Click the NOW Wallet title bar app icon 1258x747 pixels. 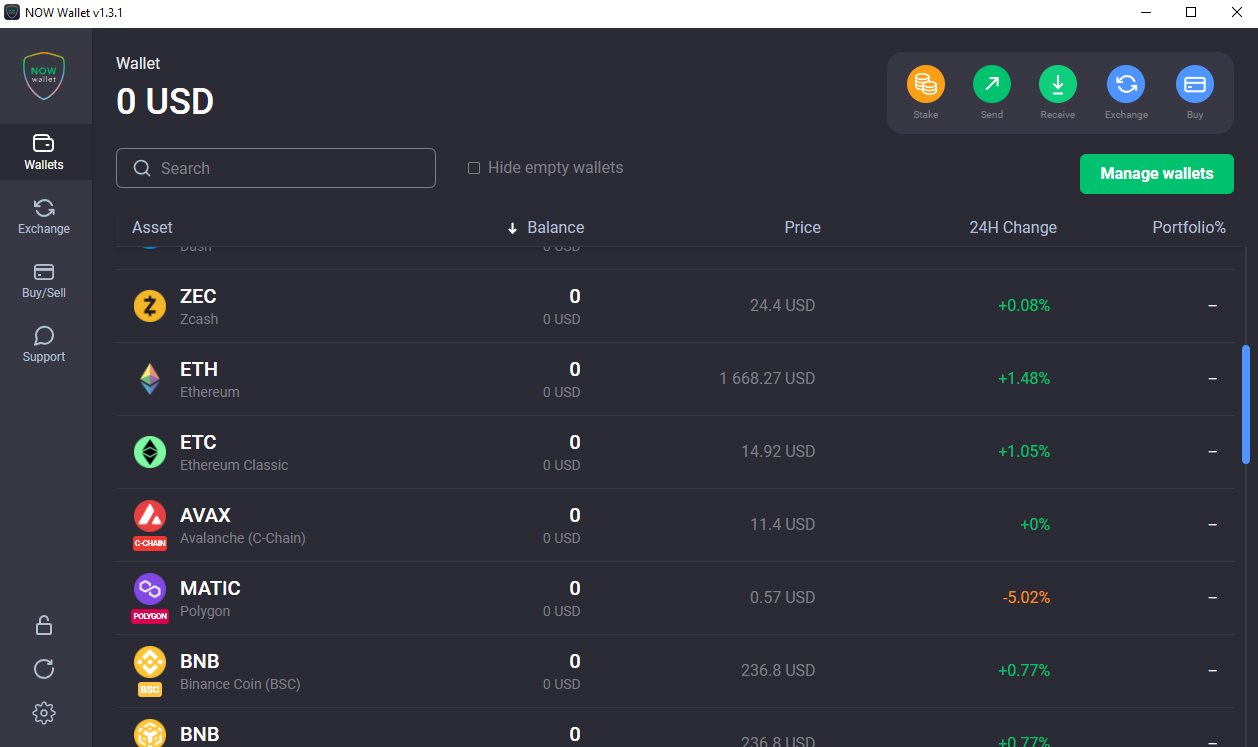click(x=12, y=12)
